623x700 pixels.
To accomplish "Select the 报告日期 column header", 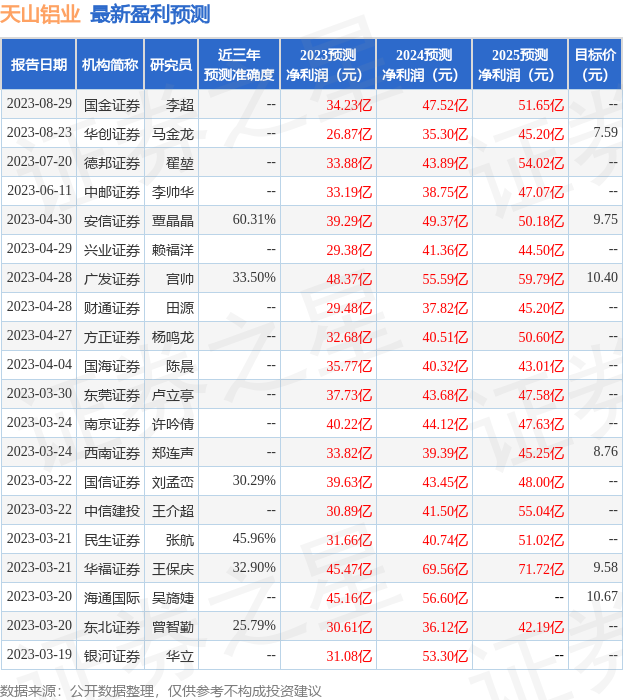I will click(39, 64).
